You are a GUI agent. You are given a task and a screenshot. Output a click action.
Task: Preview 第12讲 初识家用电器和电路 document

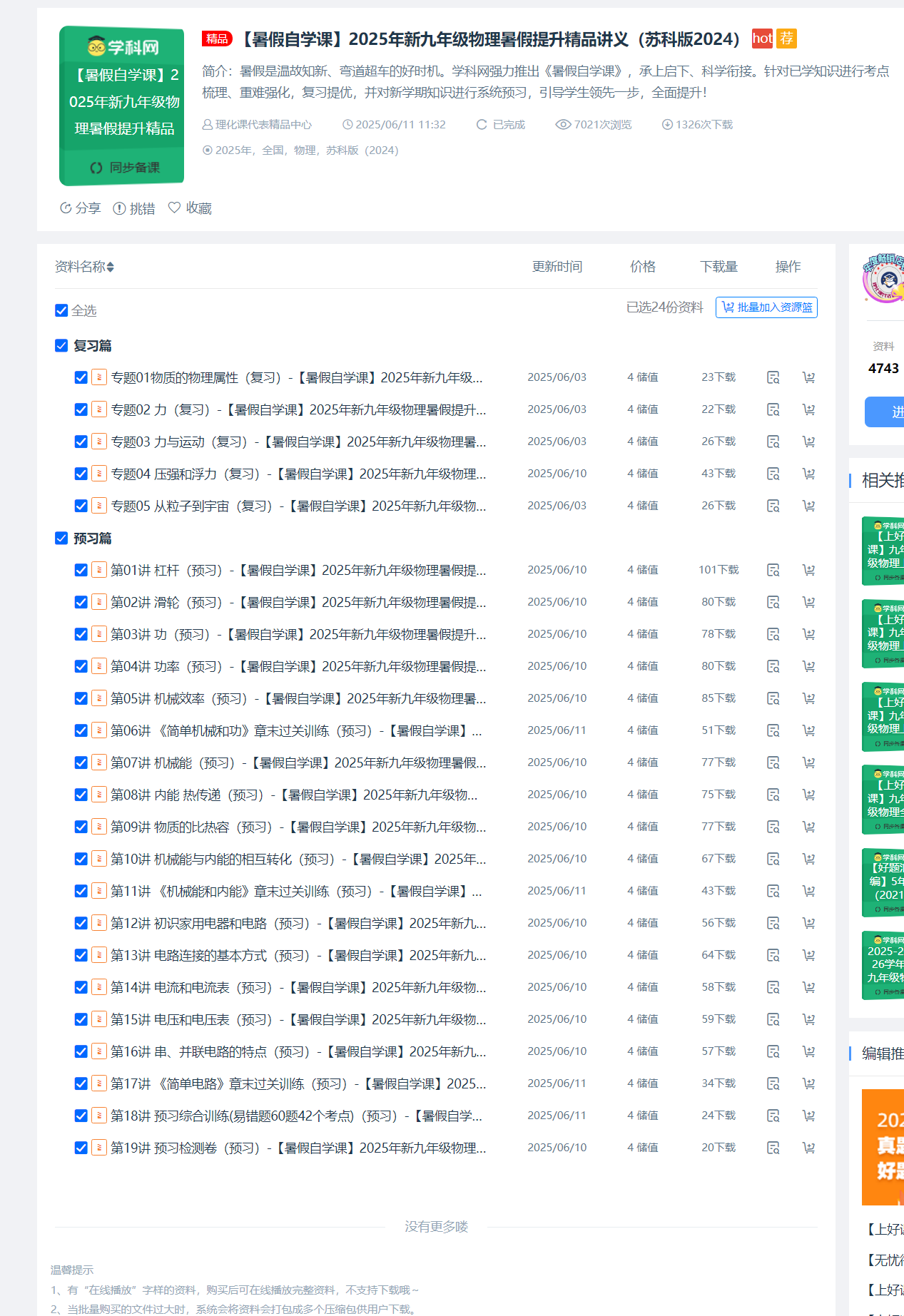tap(773, 923)
